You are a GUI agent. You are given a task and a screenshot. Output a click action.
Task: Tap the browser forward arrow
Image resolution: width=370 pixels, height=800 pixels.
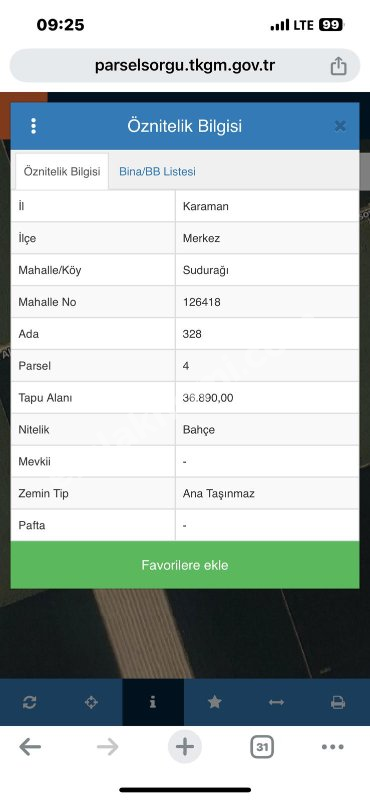click(x=108, y=747)
